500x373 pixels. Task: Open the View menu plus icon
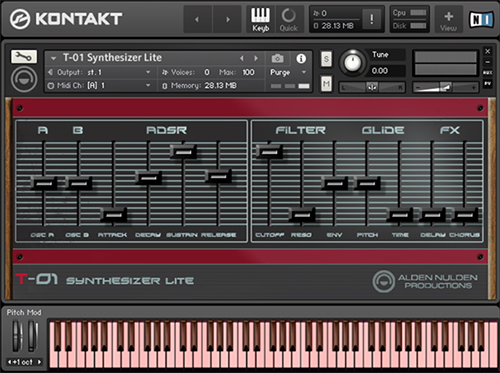(x=448, y=19)
